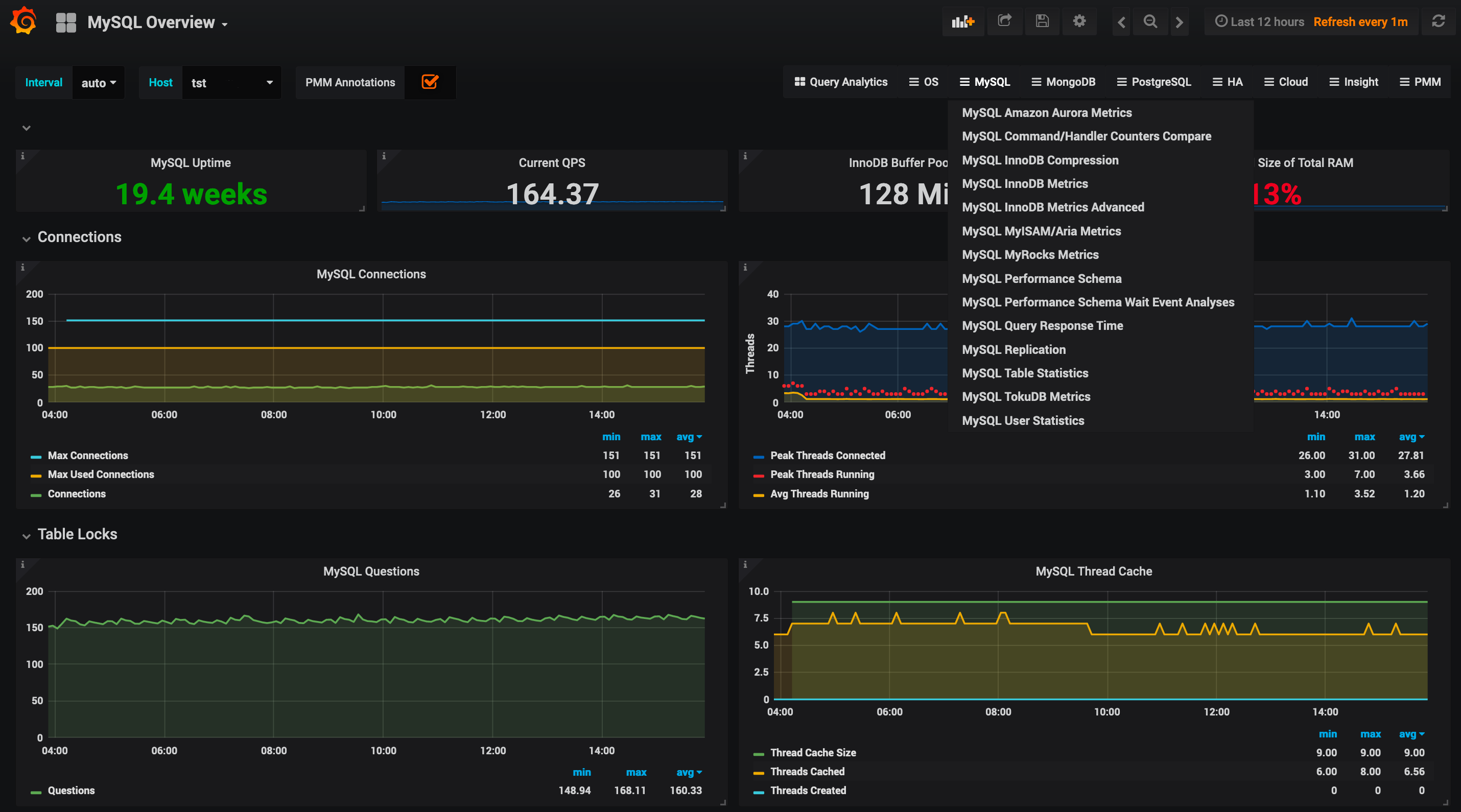Select MySQL MyRocks Metrics menu entry
The width and height of the screenshot is (1461, 812).
[x=1030, y=255]
